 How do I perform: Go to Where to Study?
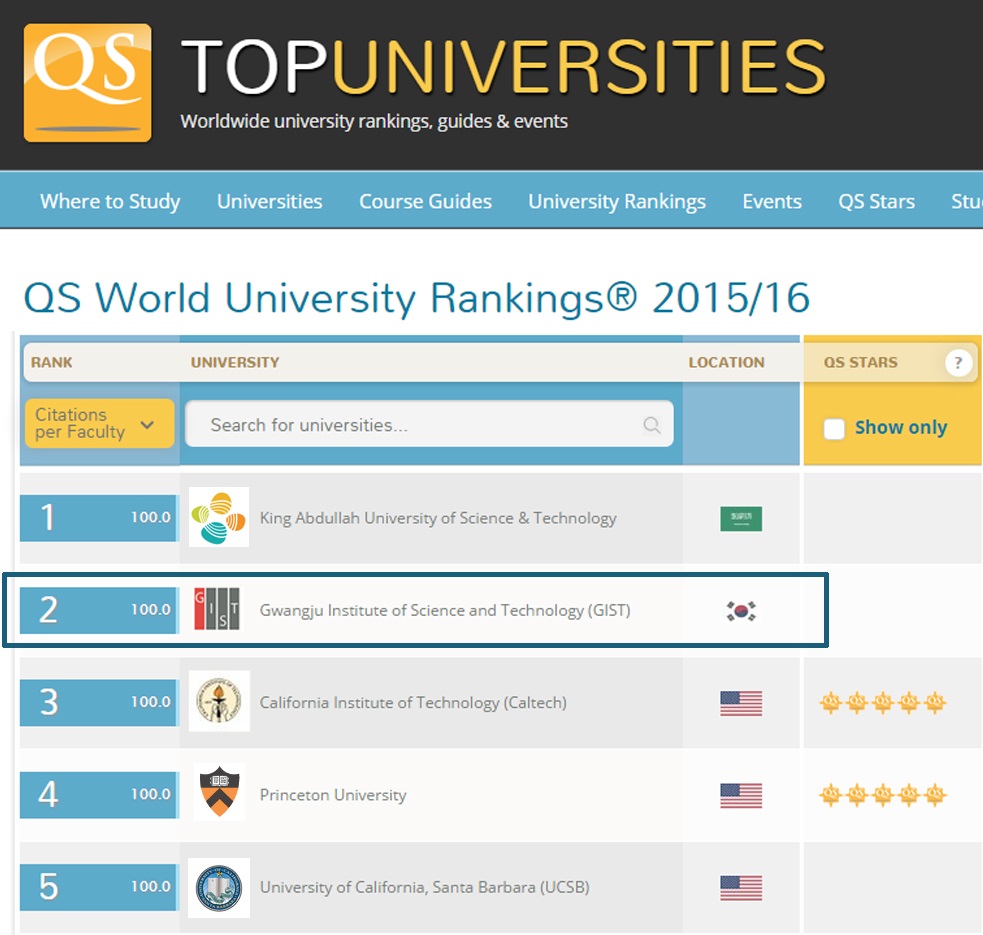[110, 201]
